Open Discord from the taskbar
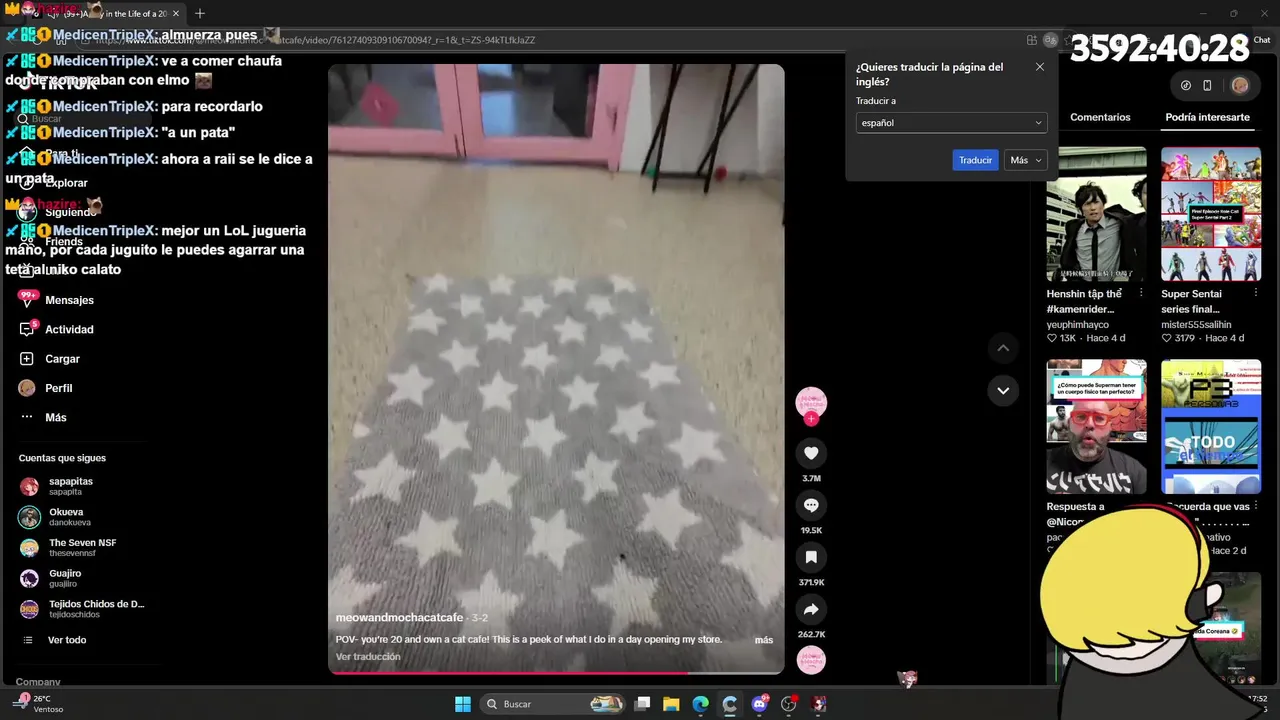Image resolution: width=1280 pixels, height=720 pixels. [x=759, y=704]
